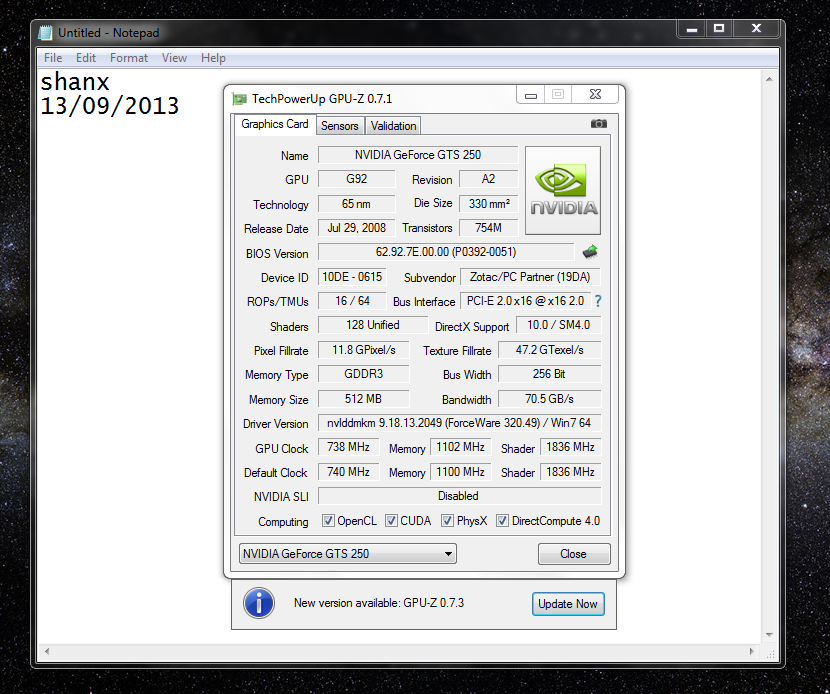
Task: Click the Texture Fillrate field 47.2 GTexel/s
Action: pyautogui.click(x=549, y=350)
